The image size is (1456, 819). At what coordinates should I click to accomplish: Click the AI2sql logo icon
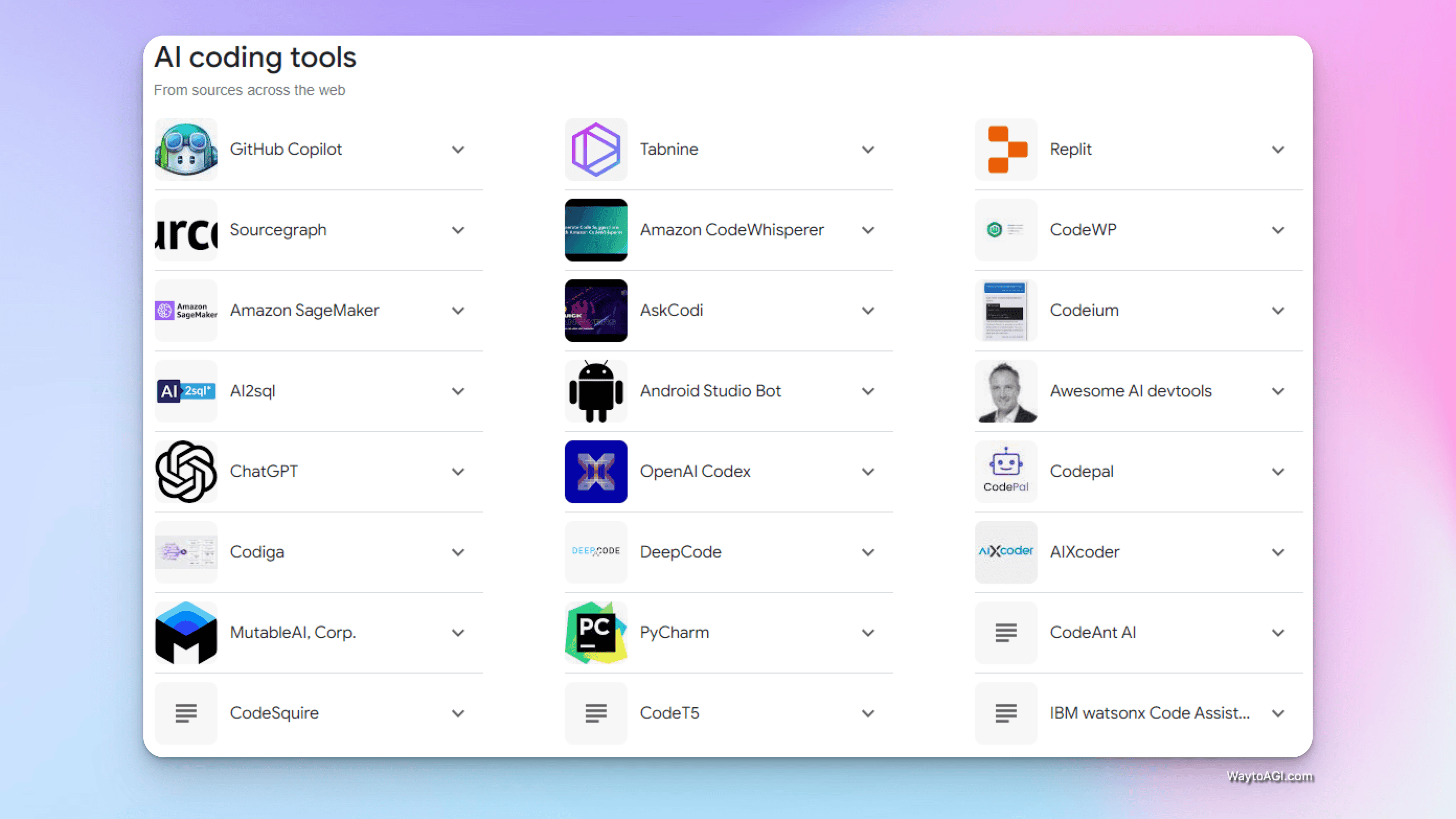[x=186, y=391]
